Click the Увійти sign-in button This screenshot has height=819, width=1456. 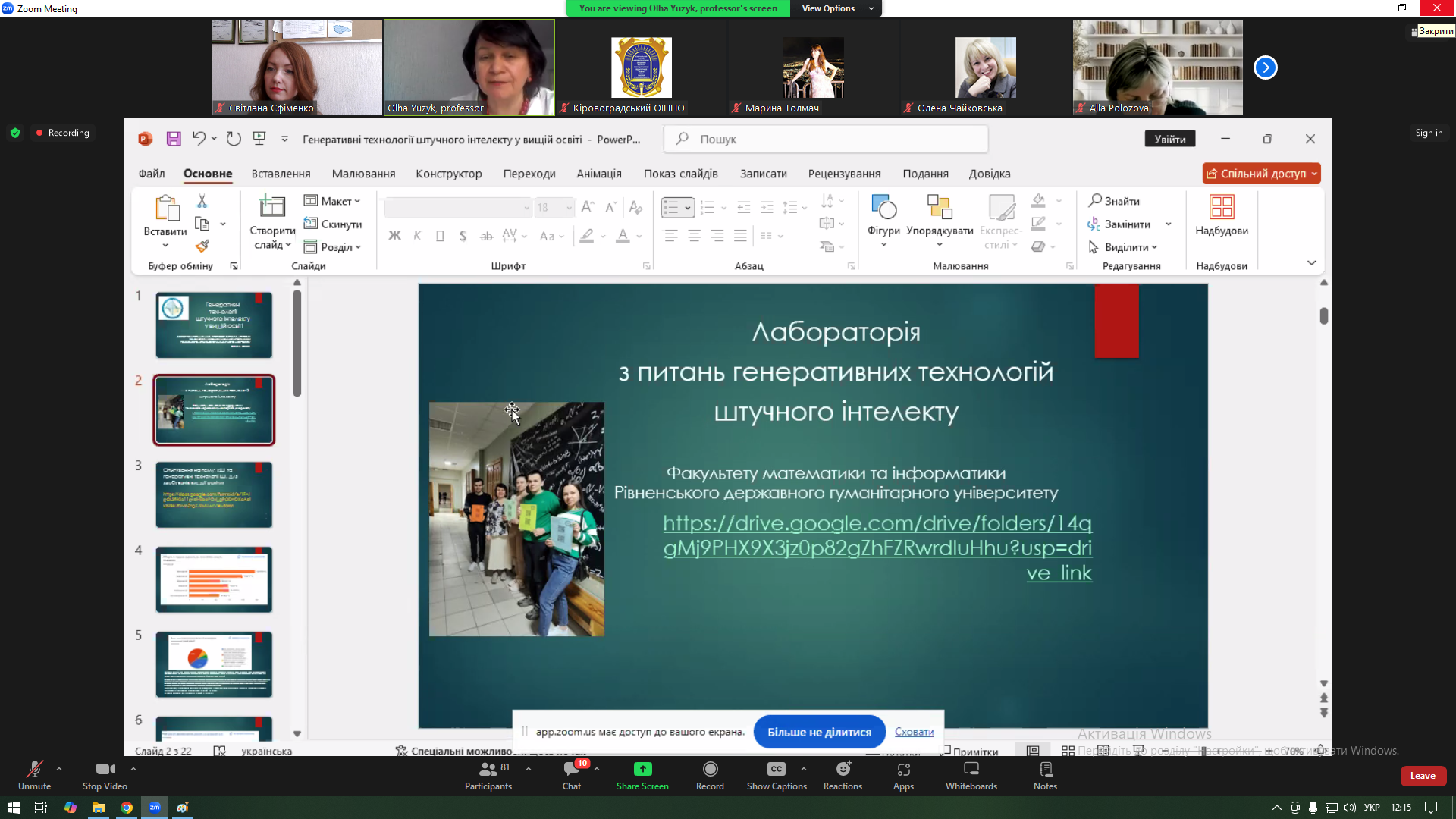(x=1169, y=139)
